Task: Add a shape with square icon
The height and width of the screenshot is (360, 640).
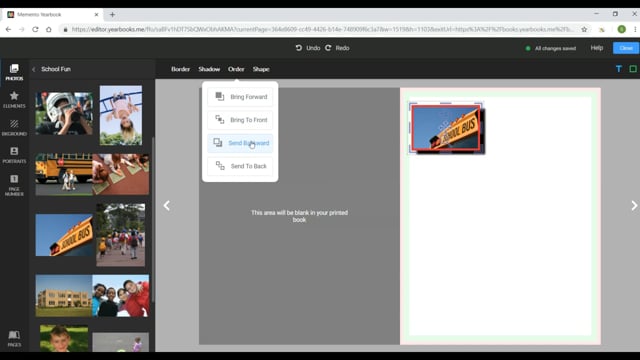Action: [x=633, y=69]
